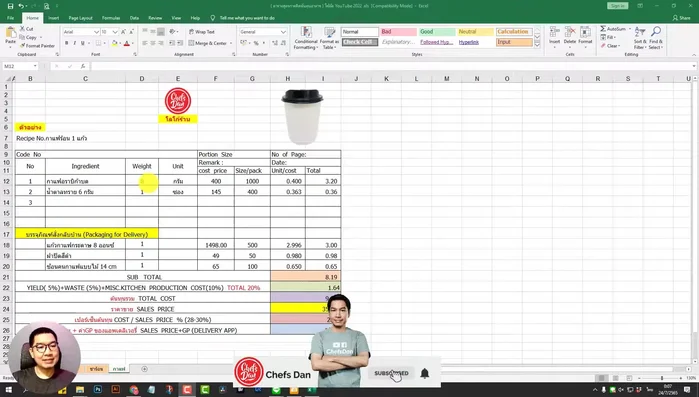Click the Windows Start button

pos(8,390)
